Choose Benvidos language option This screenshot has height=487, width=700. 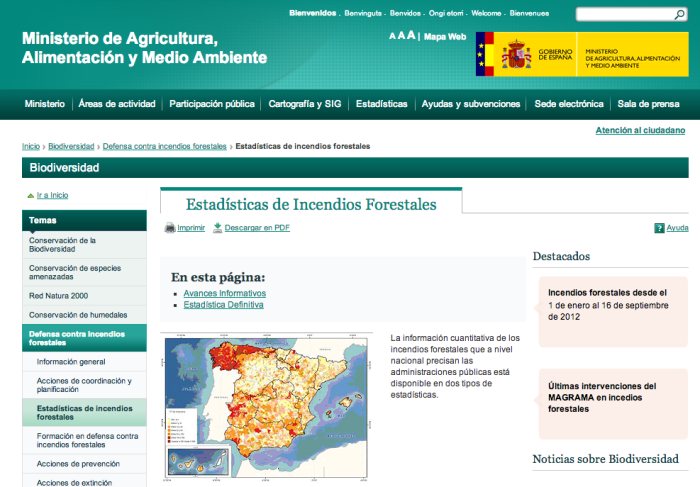tap(405, 13)
